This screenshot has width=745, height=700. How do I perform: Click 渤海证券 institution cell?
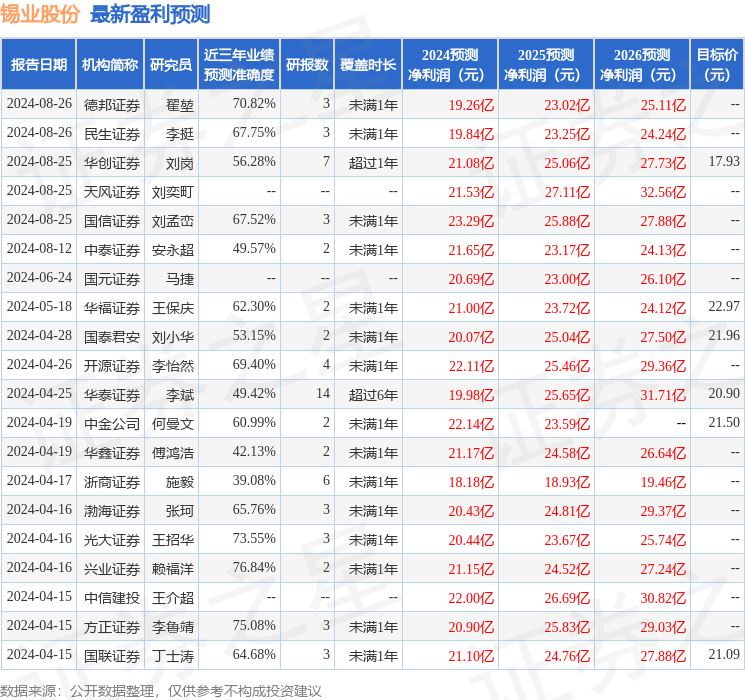(x=112, y=510)
